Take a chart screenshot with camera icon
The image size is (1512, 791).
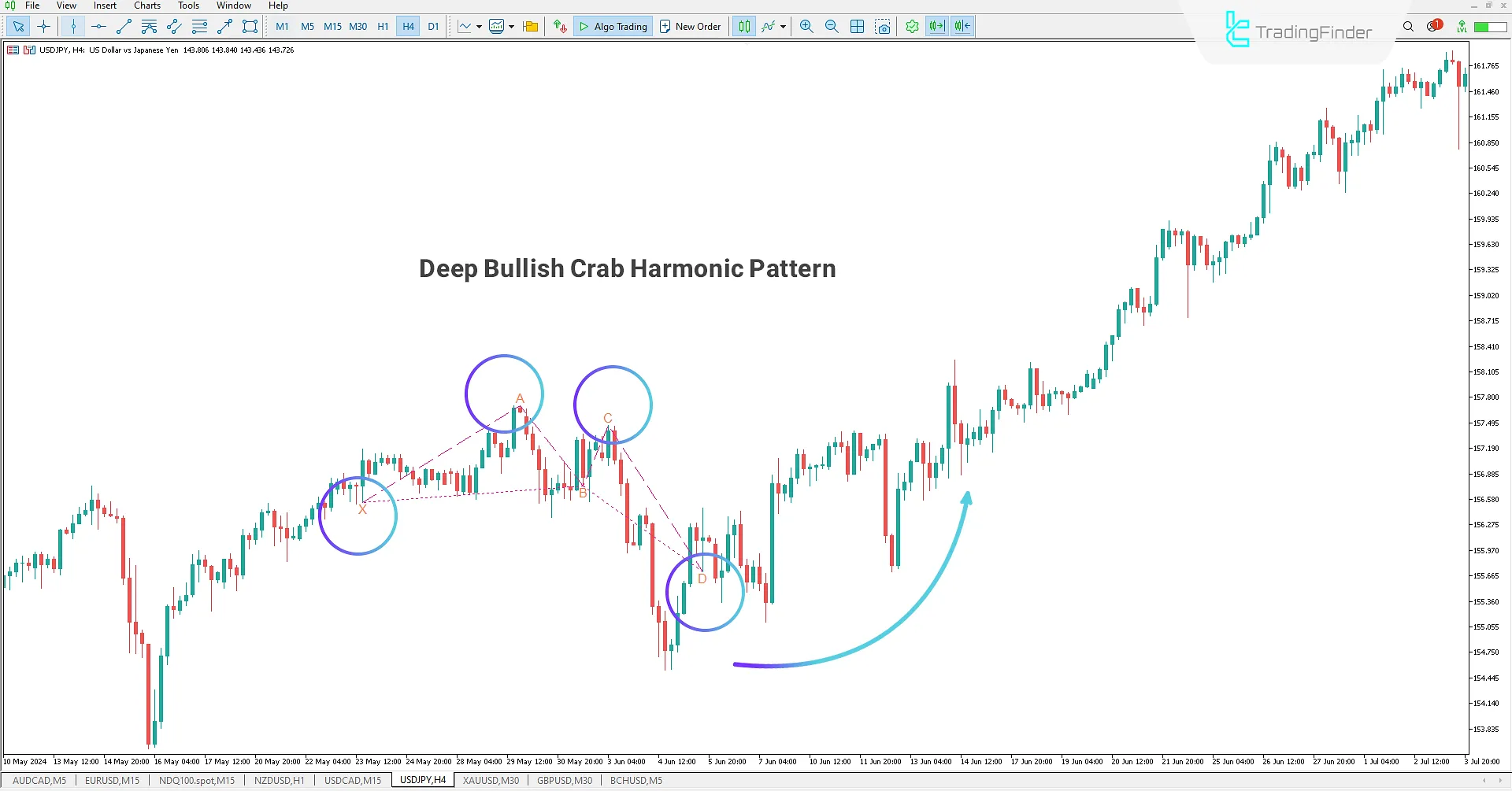click(x=883, y=26)
